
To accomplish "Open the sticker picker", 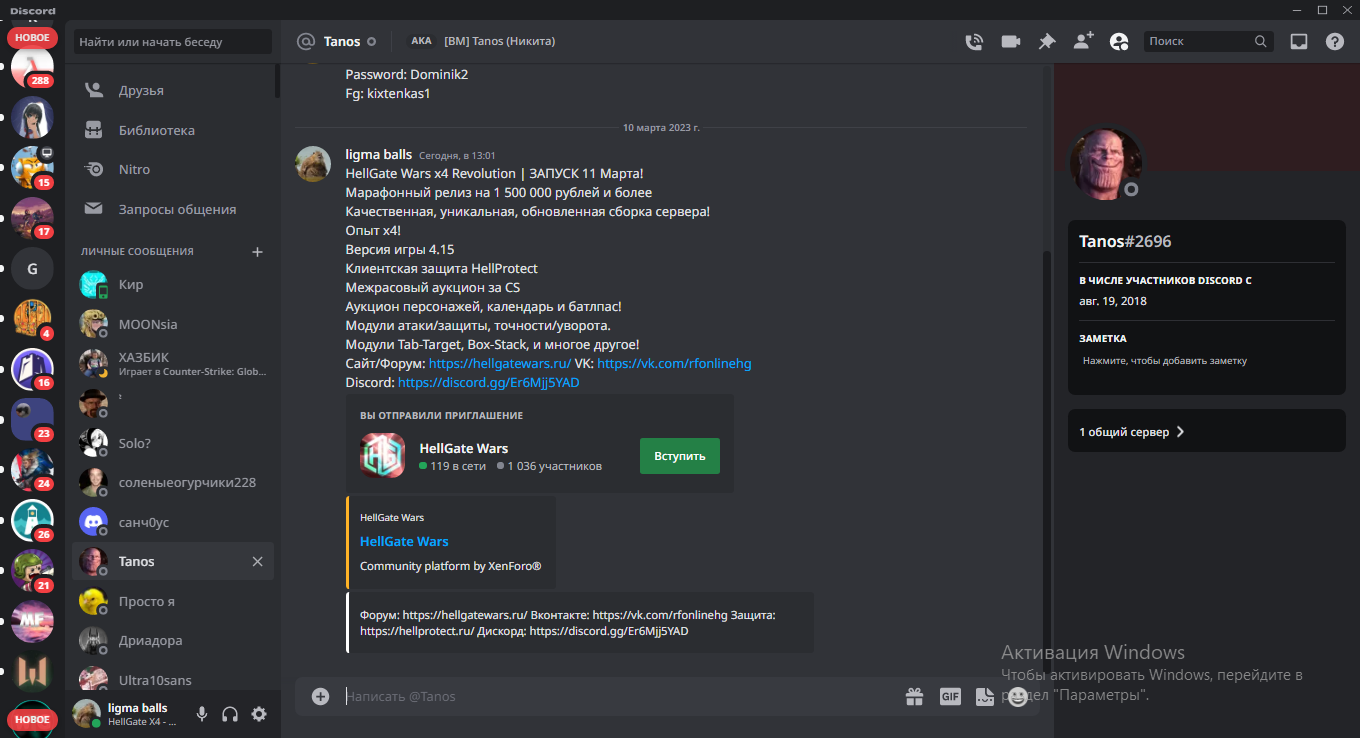I will click(x=984, y=696).
